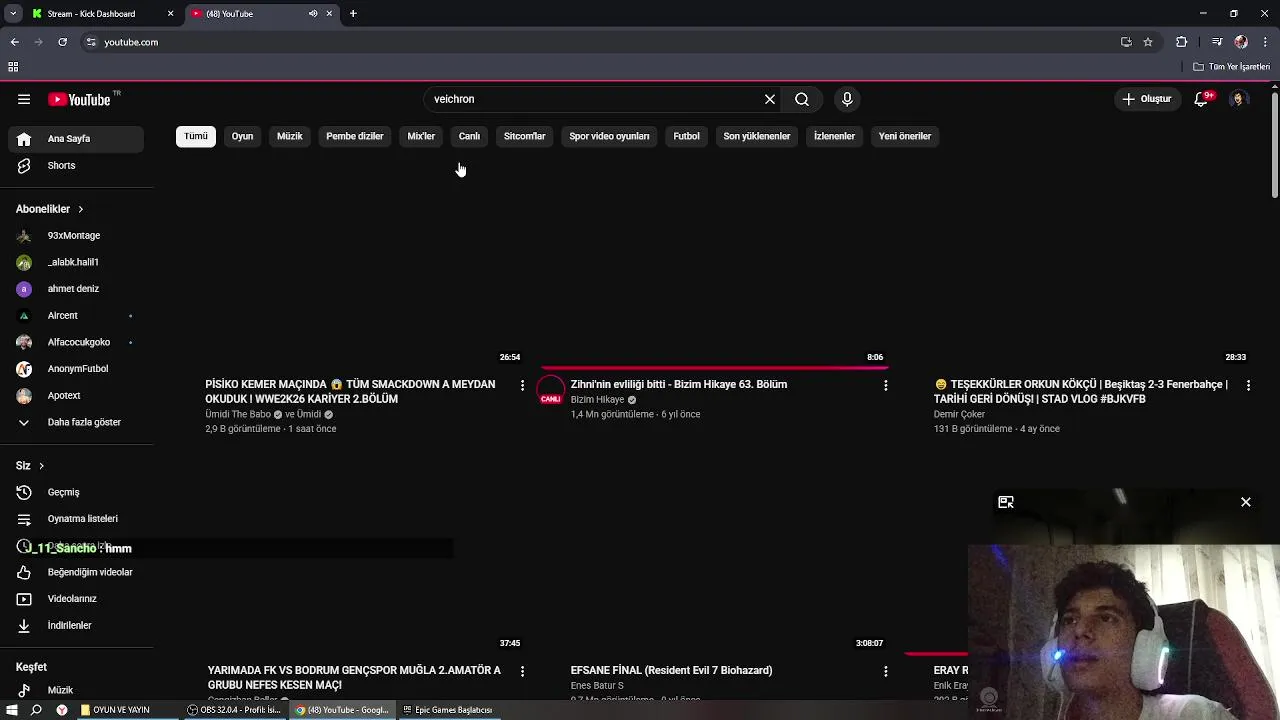1280x720 pixels.
Task: Open OBS 32.0.4 in the taskbar
Action: point(235,710)
